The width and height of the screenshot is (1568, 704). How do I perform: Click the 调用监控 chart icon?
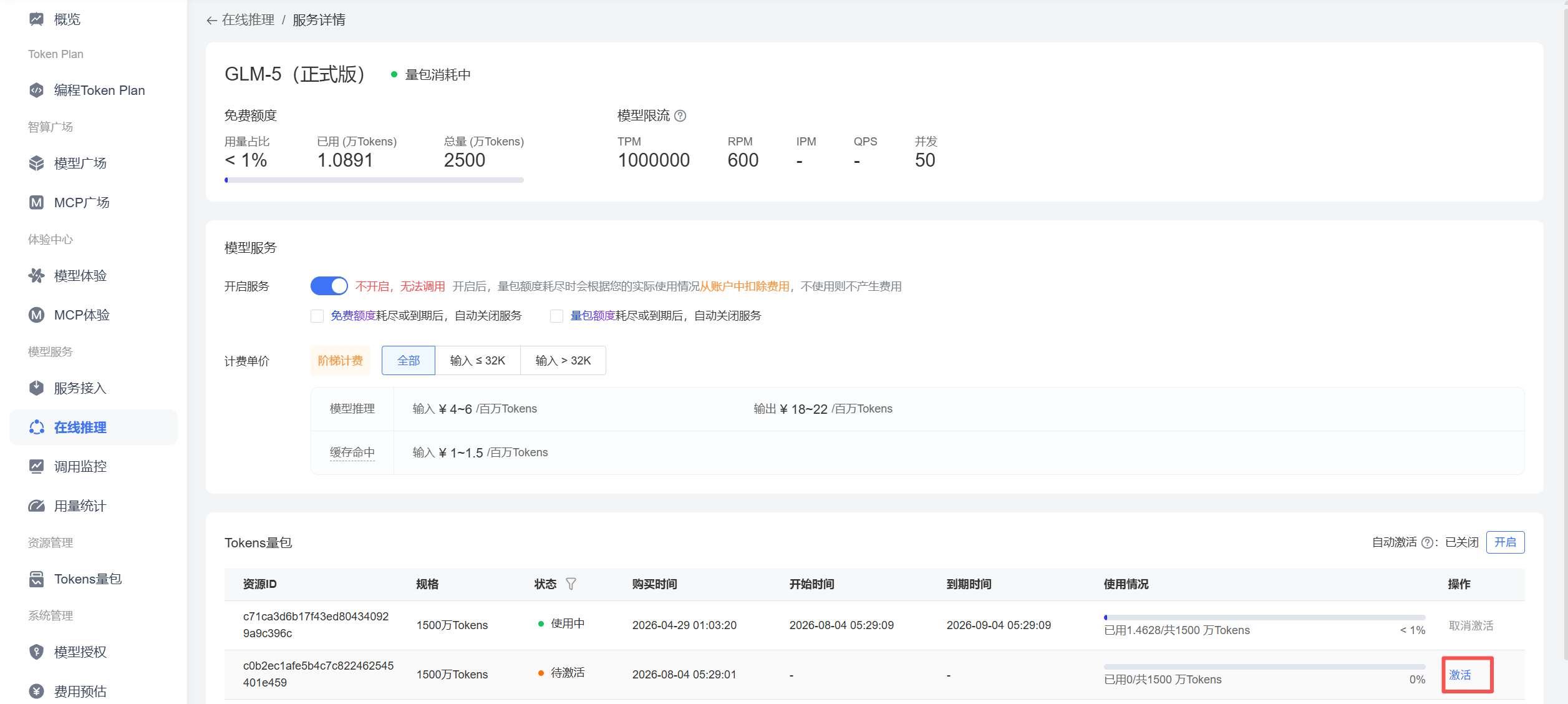[x=37, y=466]
